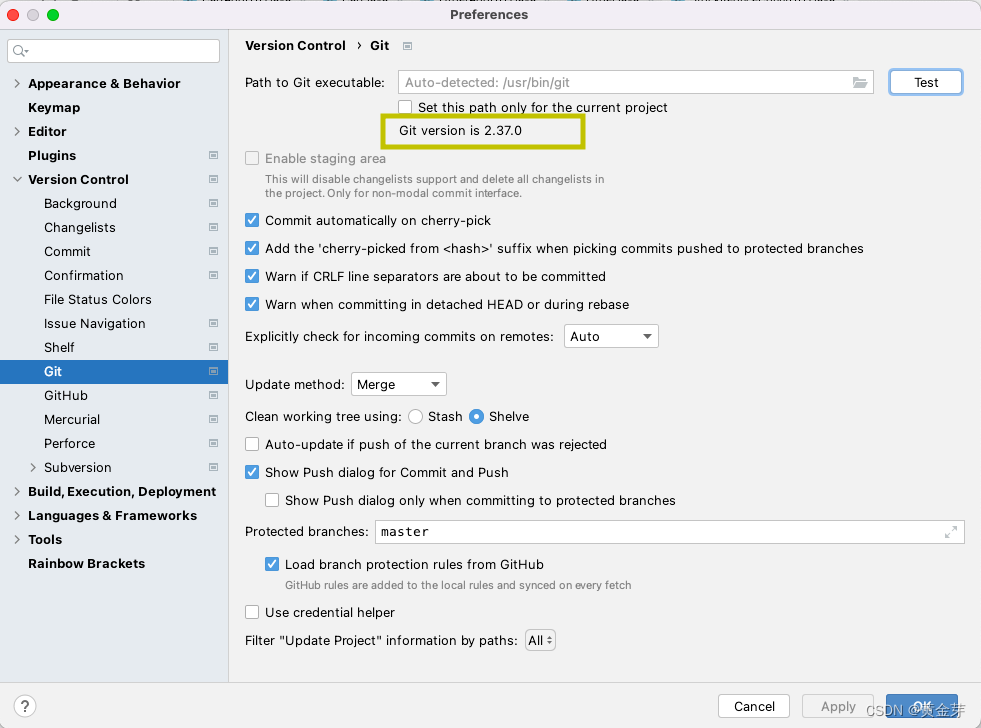The image size is (981, 728).
Task: Click the Cancel button
Action: 754,706
